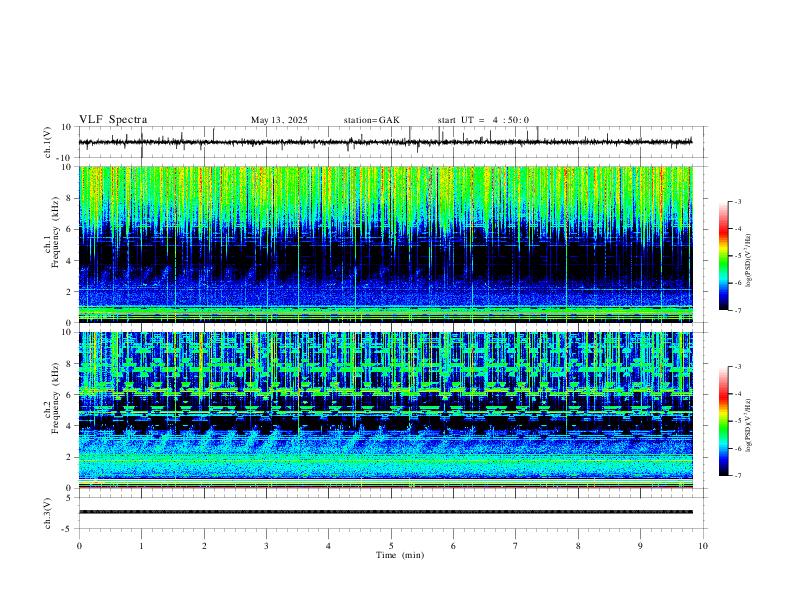Click the time axis tick label '4'

click(329, 546)
